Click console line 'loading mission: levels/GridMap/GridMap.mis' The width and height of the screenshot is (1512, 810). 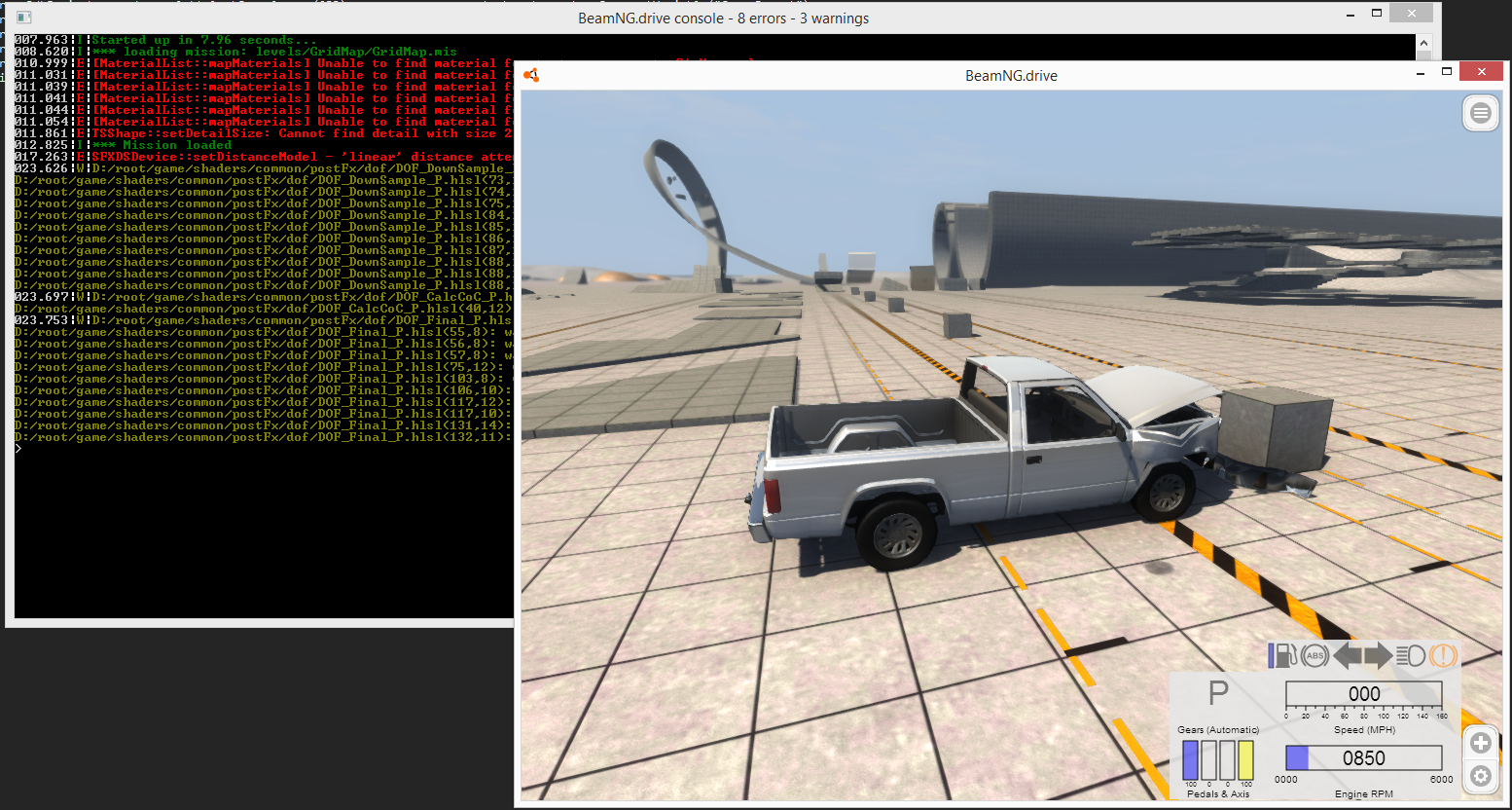point(274,52)
